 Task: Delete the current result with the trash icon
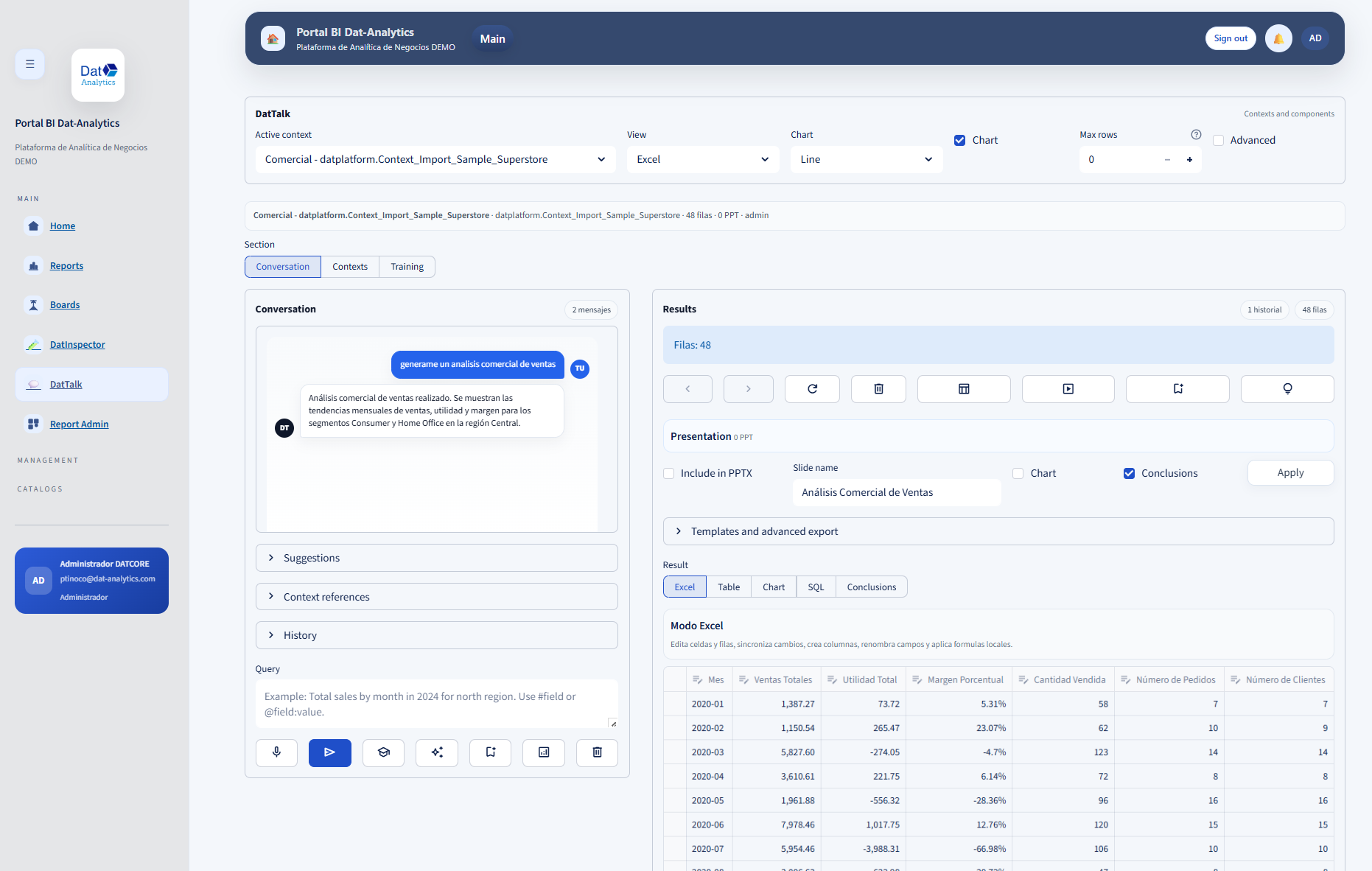point(878,389)
